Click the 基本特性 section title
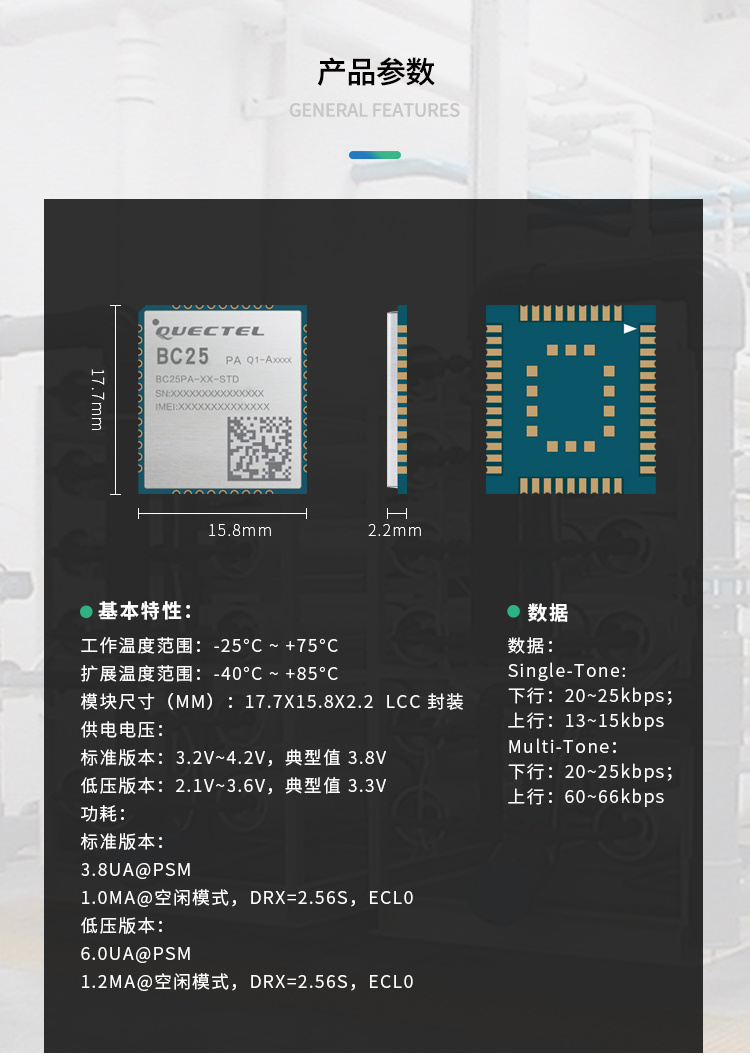Viewport: 750px width, 1055px height. pos(145,611)
